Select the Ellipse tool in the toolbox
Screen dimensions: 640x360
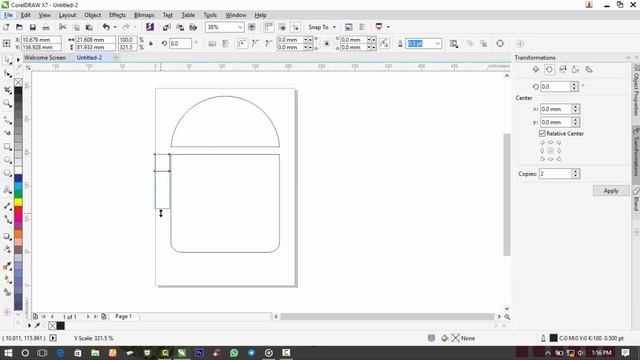tap(7, 160)
